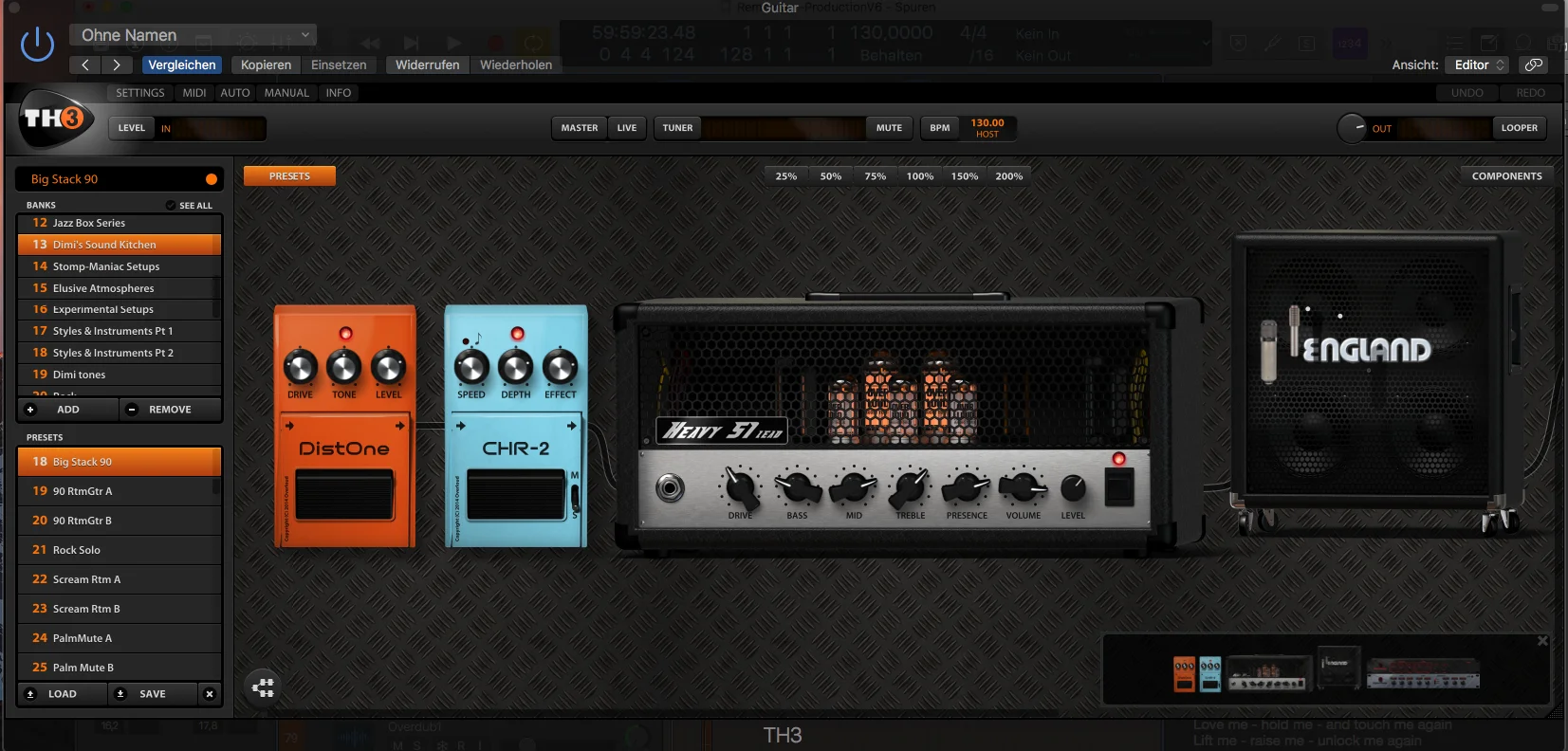Enable LIVE mode

point(627,128)
